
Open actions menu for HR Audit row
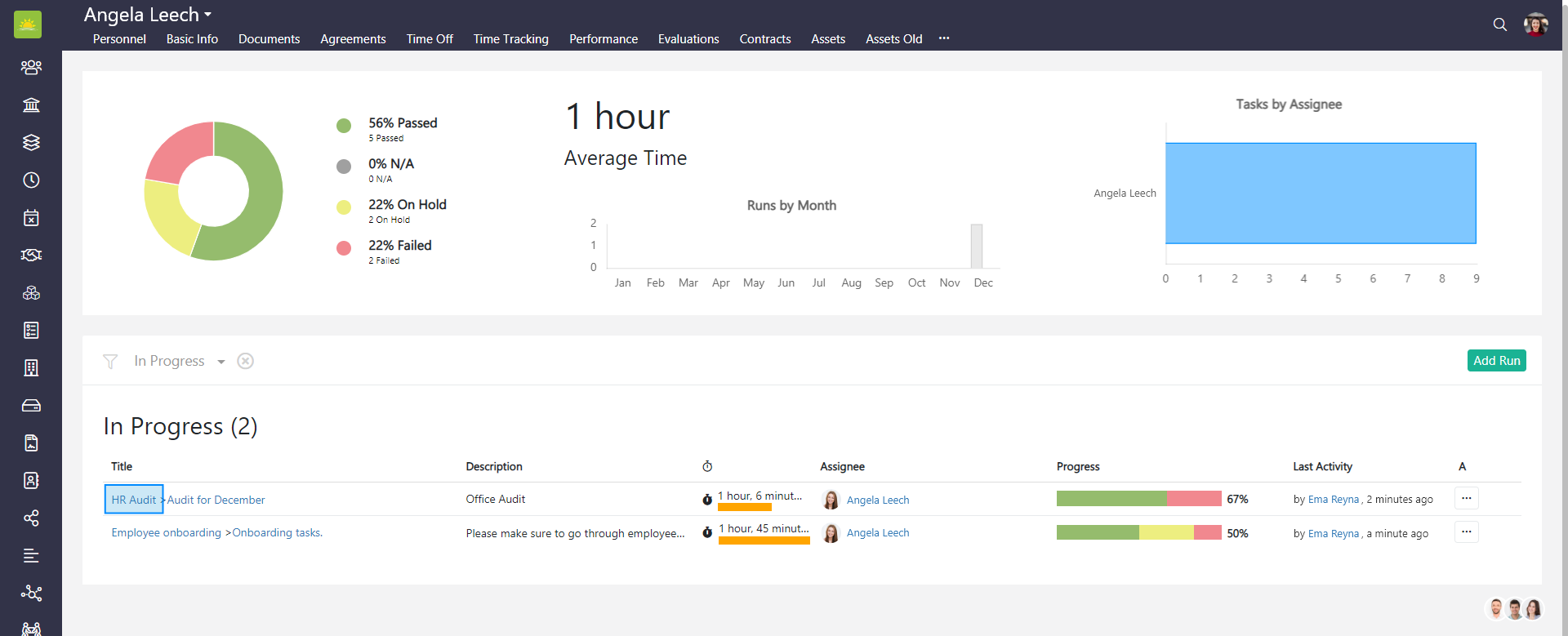click(x=1466, y=498)
